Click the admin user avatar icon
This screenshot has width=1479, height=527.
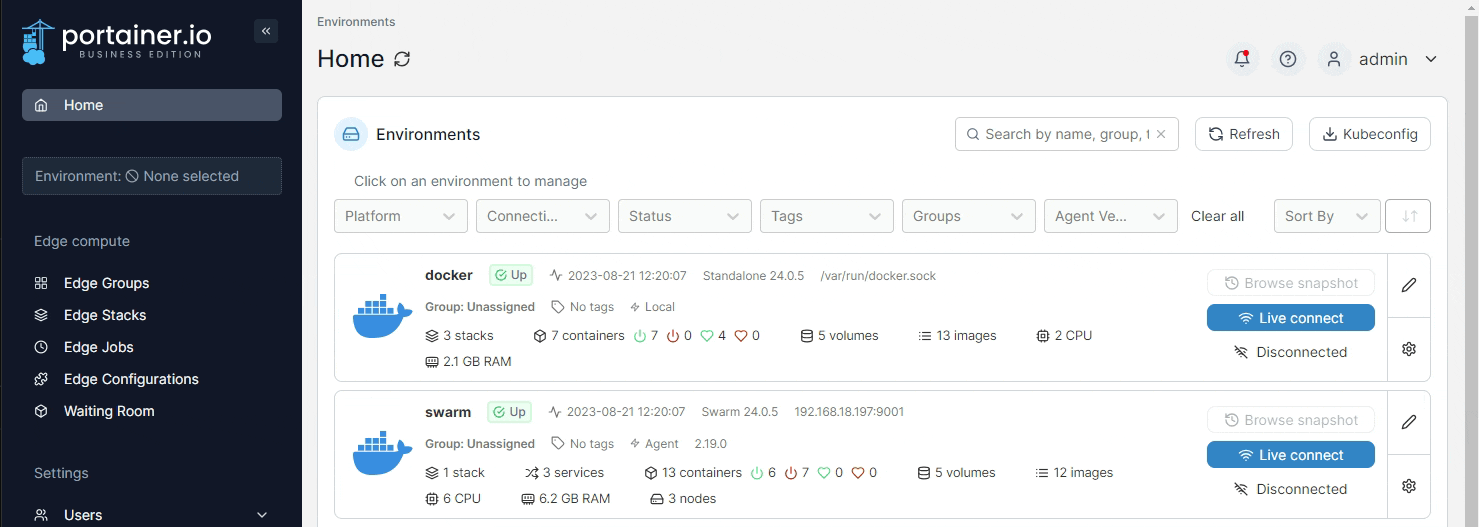pos(1333,59)
